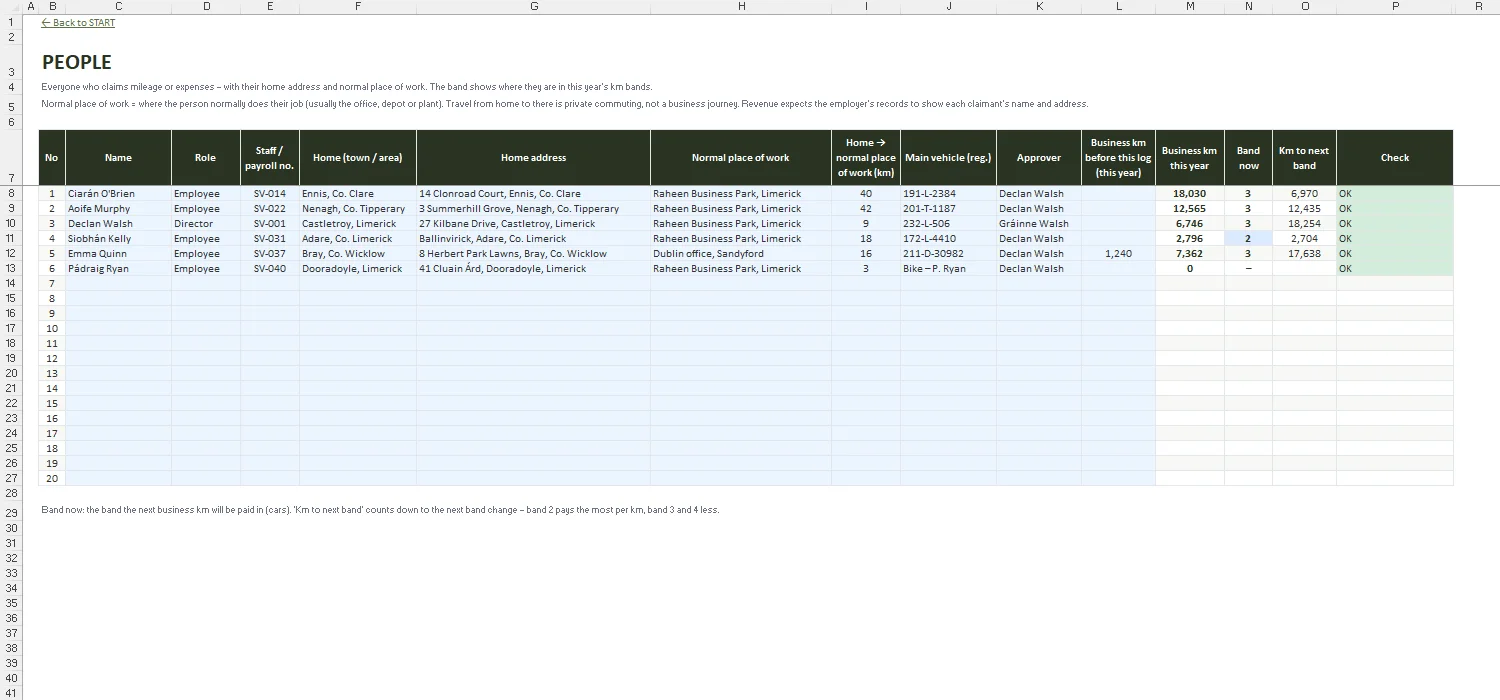Select address 41 Cluain Árd, Dooradoyle
This screenshot has height=700, width=1500.
click(x=533, y=268)
